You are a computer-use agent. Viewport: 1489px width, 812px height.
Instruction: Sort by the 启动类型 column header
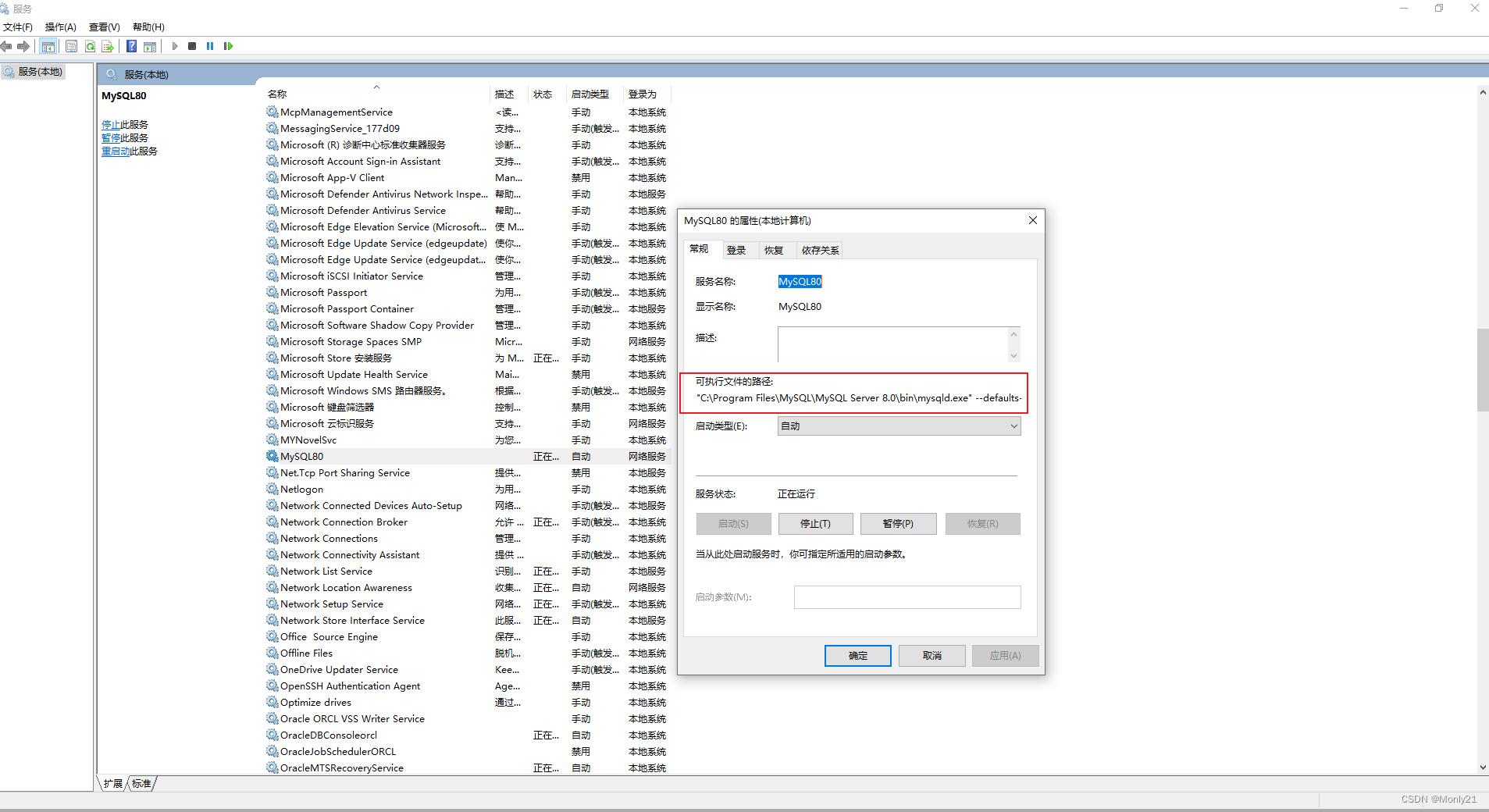click(595, 94)
